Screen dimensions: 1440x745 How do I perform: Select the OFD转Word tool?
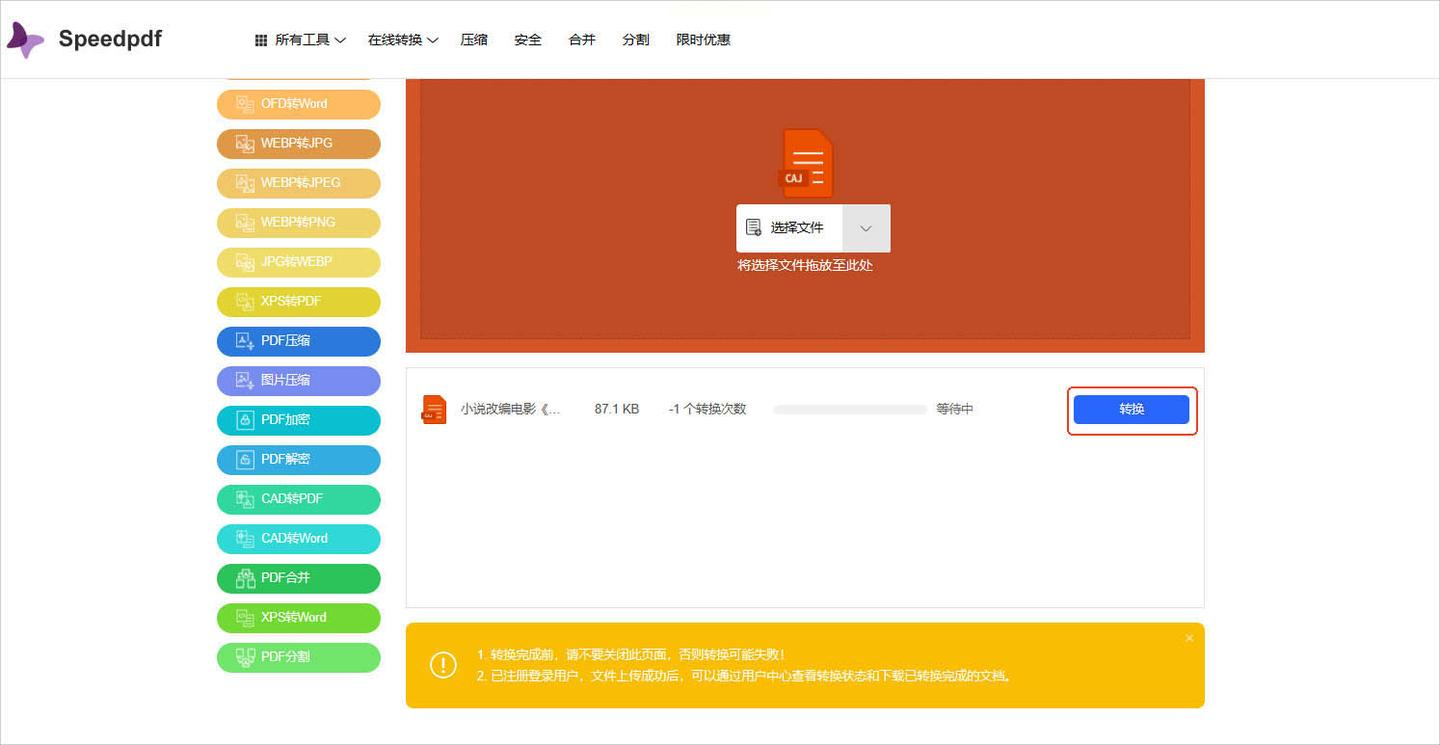point(299,104)
